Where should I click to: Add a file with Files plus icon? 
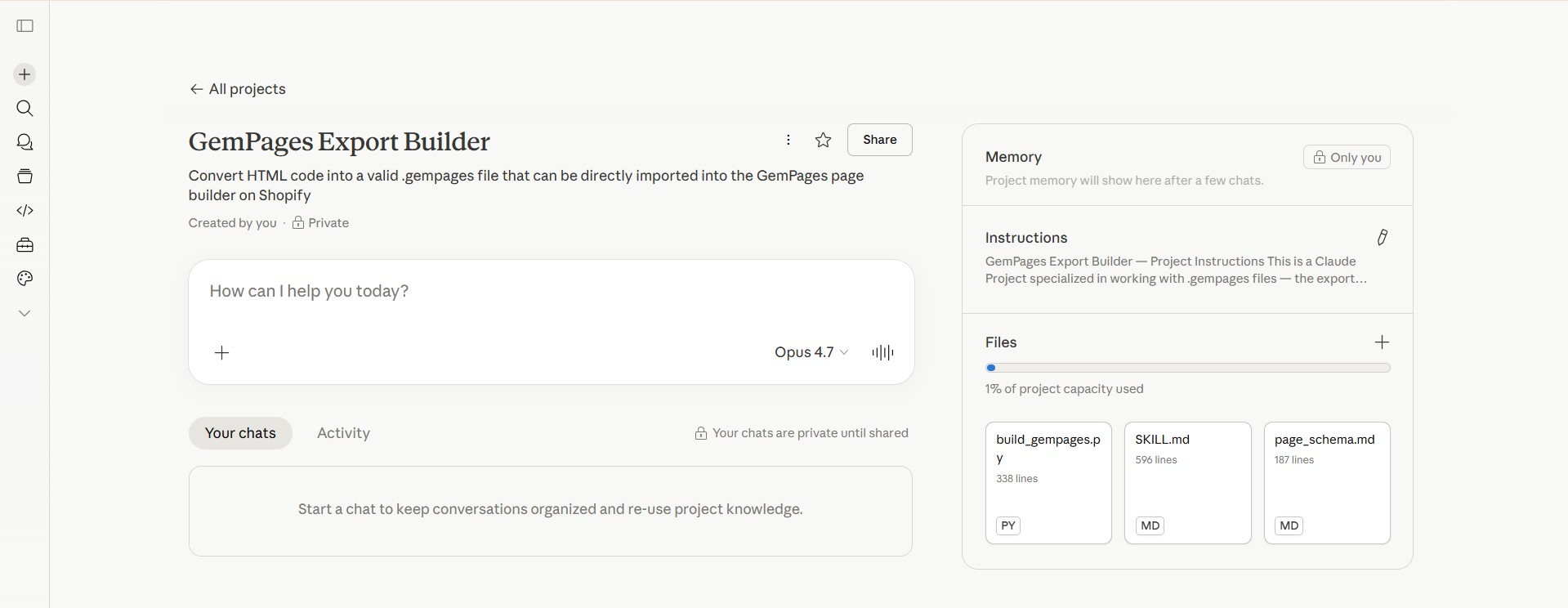pyautogui.click(x=1382, y=342)
